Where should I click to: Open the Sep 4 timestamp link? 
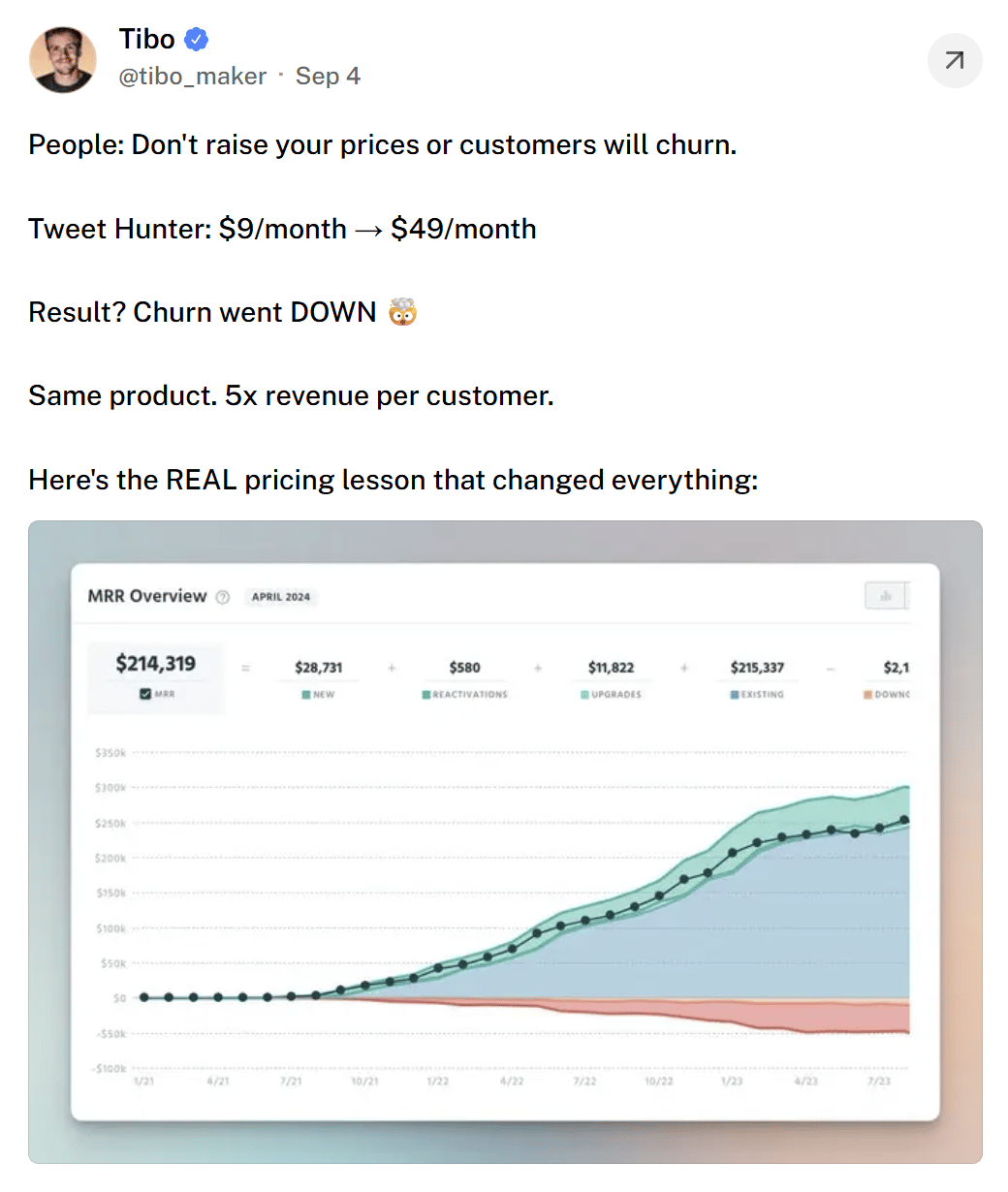(x=328, y=77)
